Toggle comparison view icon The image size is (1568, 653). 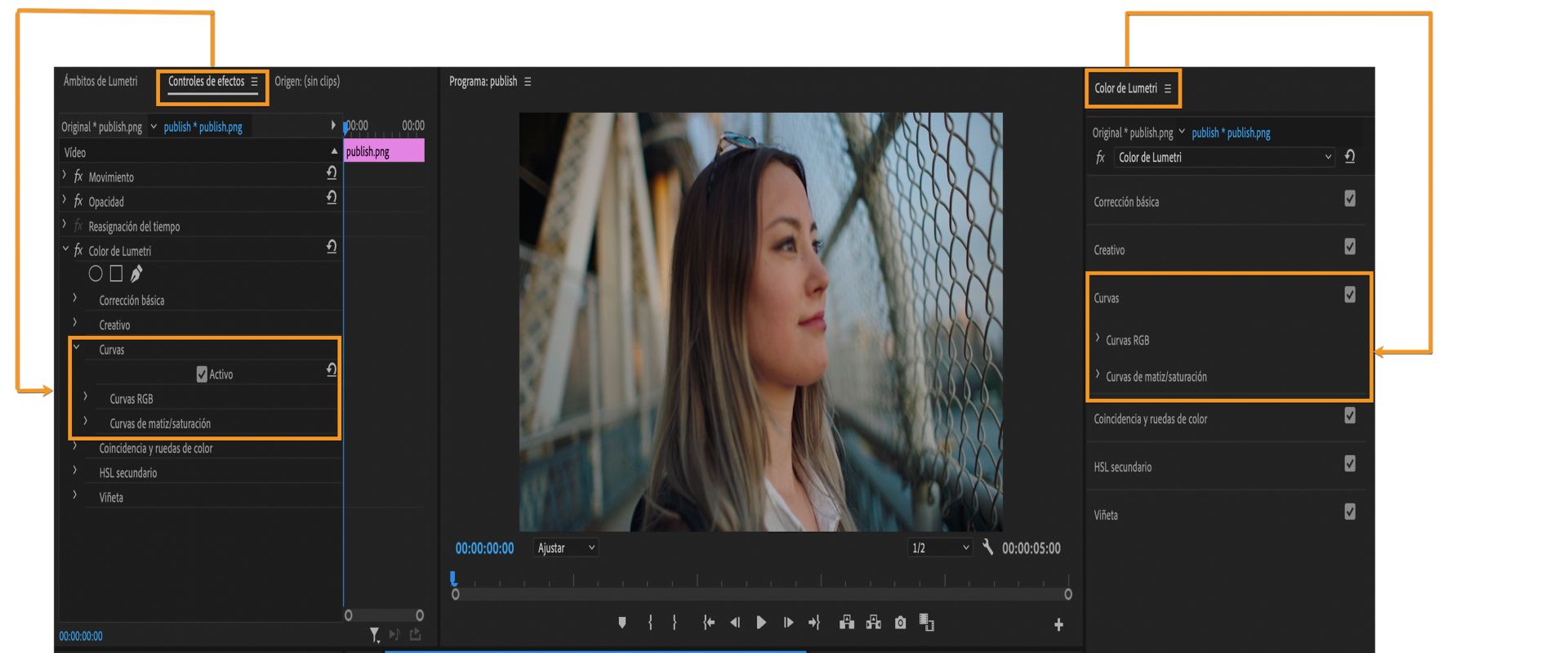pyautogui.click(x=927, y=623)
